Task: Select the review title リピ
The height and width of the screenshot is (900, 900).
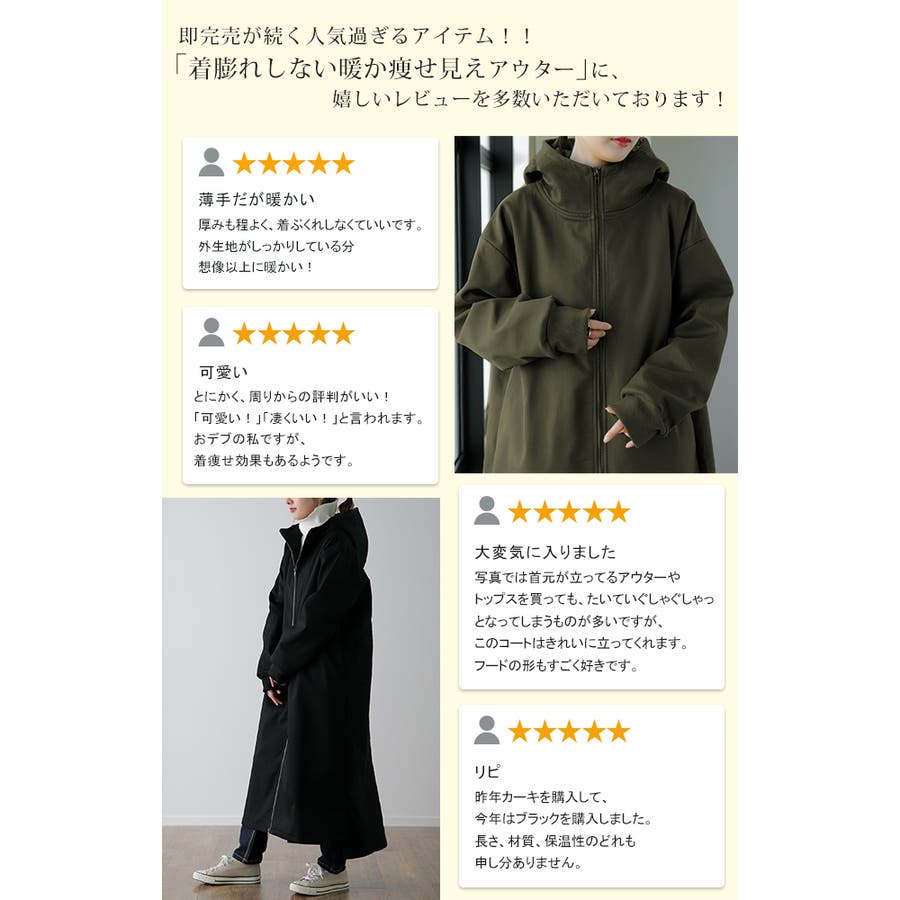Action: [x=487, y=772]
